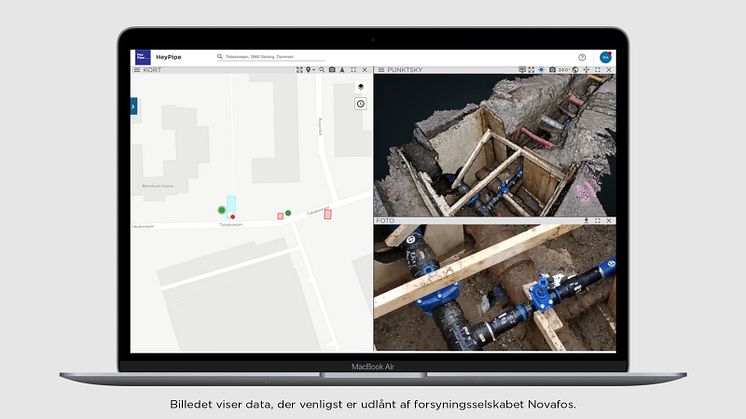Open the user profile avatar
The image size is (746, 419).
605,58
